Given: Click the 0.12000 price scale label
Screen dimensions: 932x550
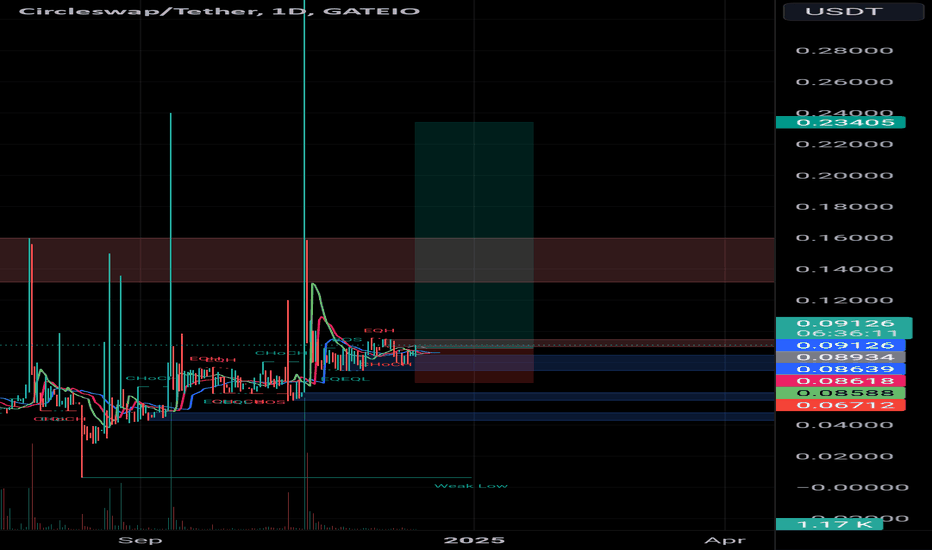Looking at the screenshot, I should (844, 300).
